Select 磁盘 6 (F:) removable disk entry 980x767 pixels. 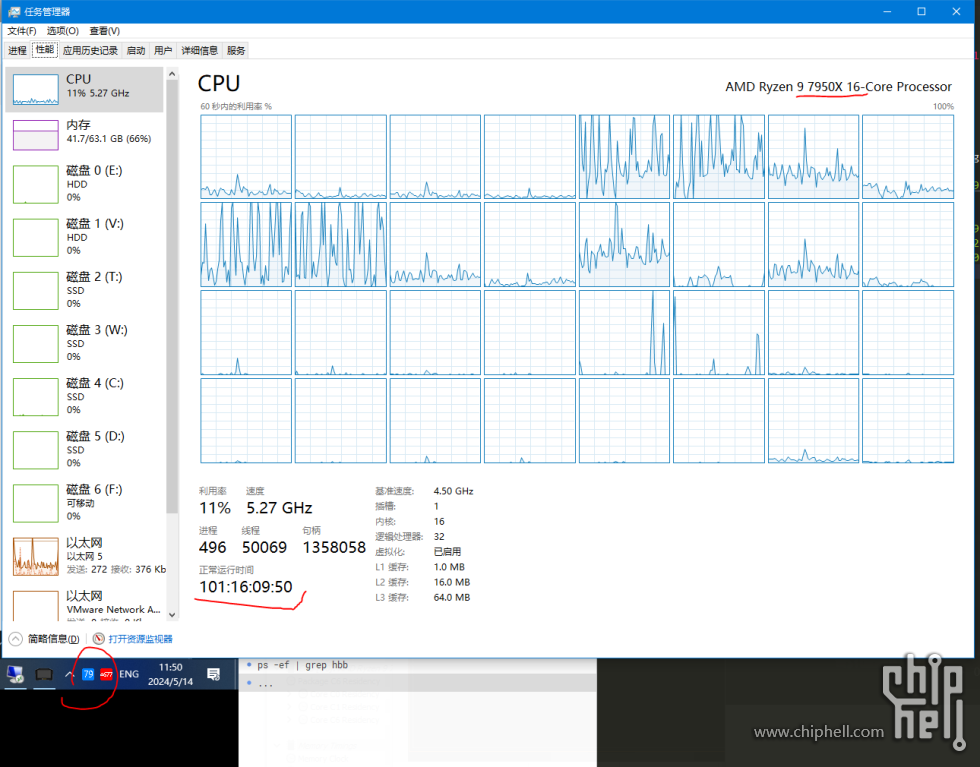click(84, 503)
